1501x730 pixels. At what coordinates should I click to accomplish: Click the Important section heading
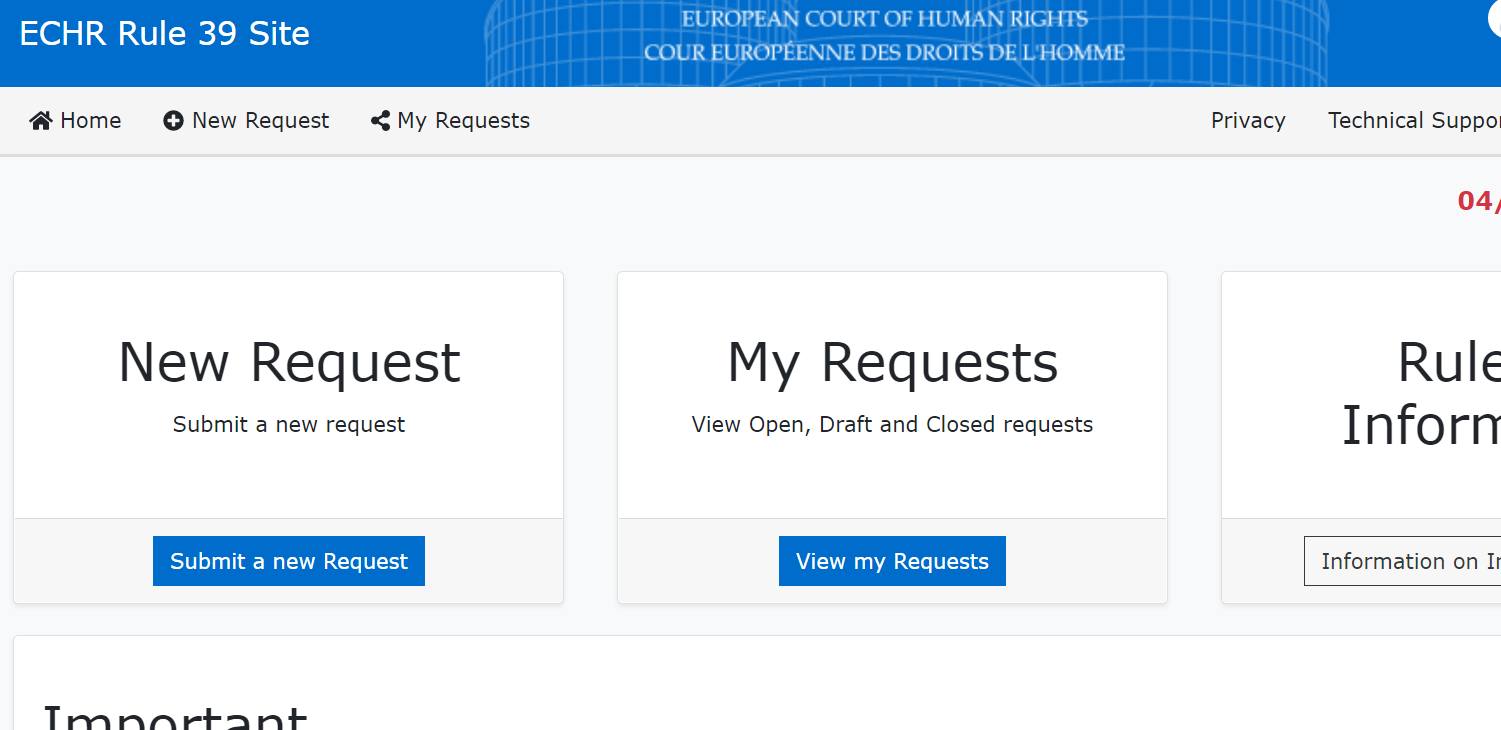[x=175, y=717]
